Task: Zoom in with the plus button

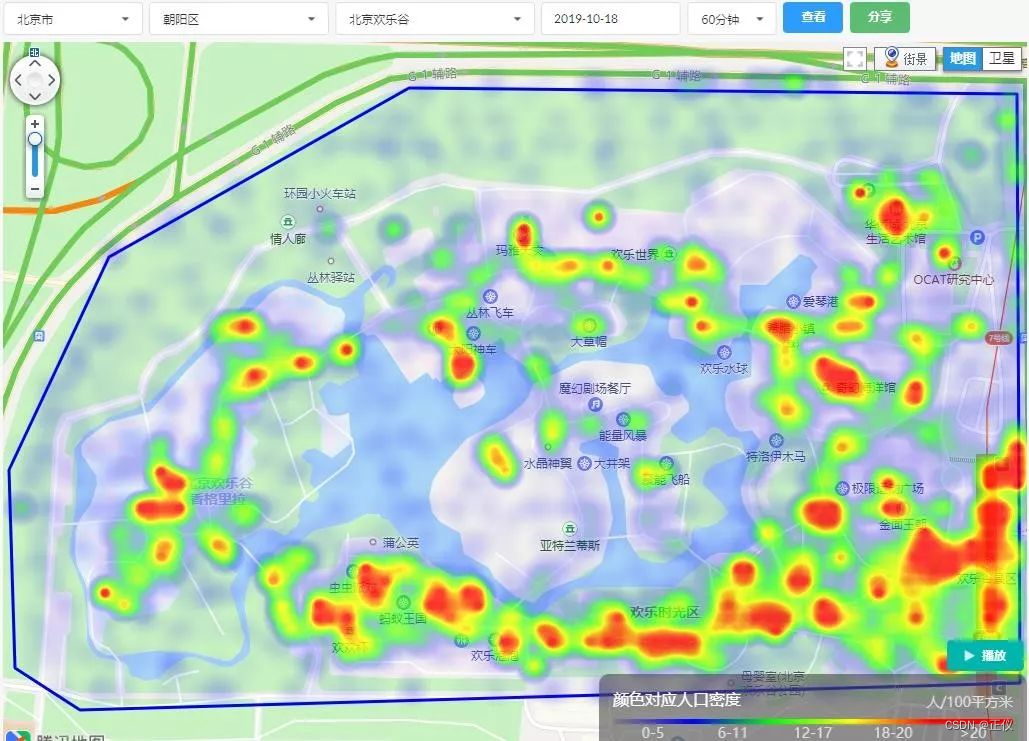Action: click(x=35, y=124)
